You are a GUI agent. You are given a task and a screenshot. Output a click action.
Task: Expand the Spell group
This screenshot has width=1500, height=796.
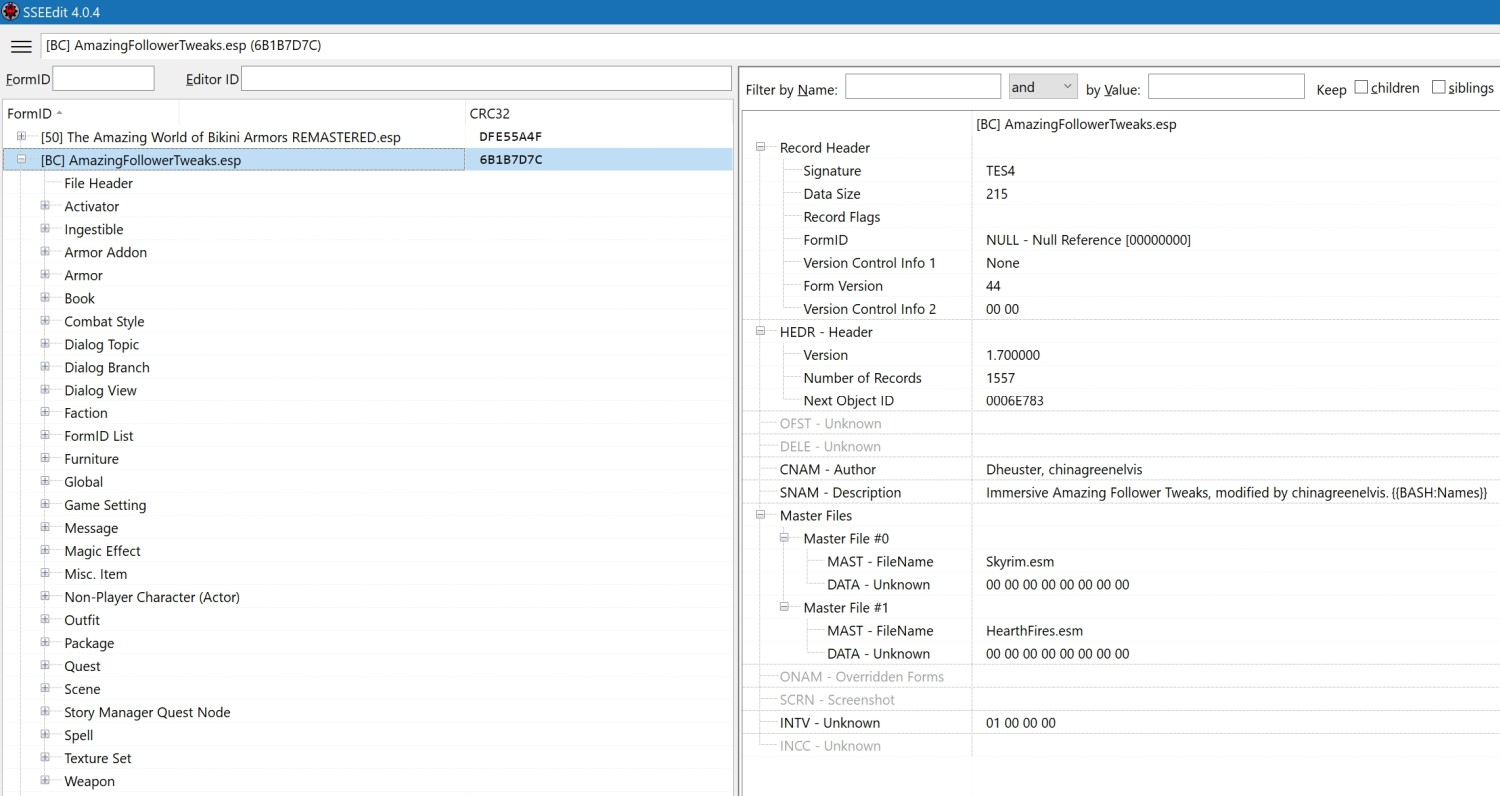pos(45,734)
